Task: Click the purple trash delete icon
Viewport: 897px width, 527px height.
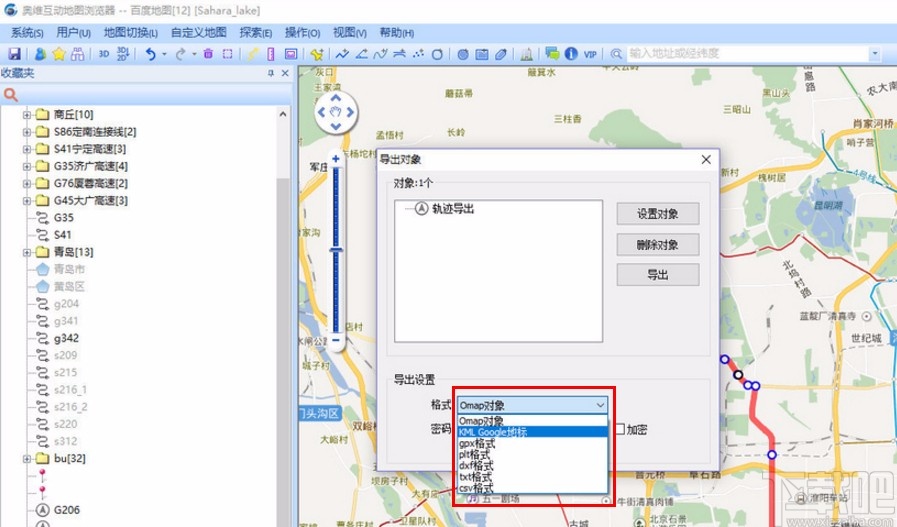Action: 208,54
